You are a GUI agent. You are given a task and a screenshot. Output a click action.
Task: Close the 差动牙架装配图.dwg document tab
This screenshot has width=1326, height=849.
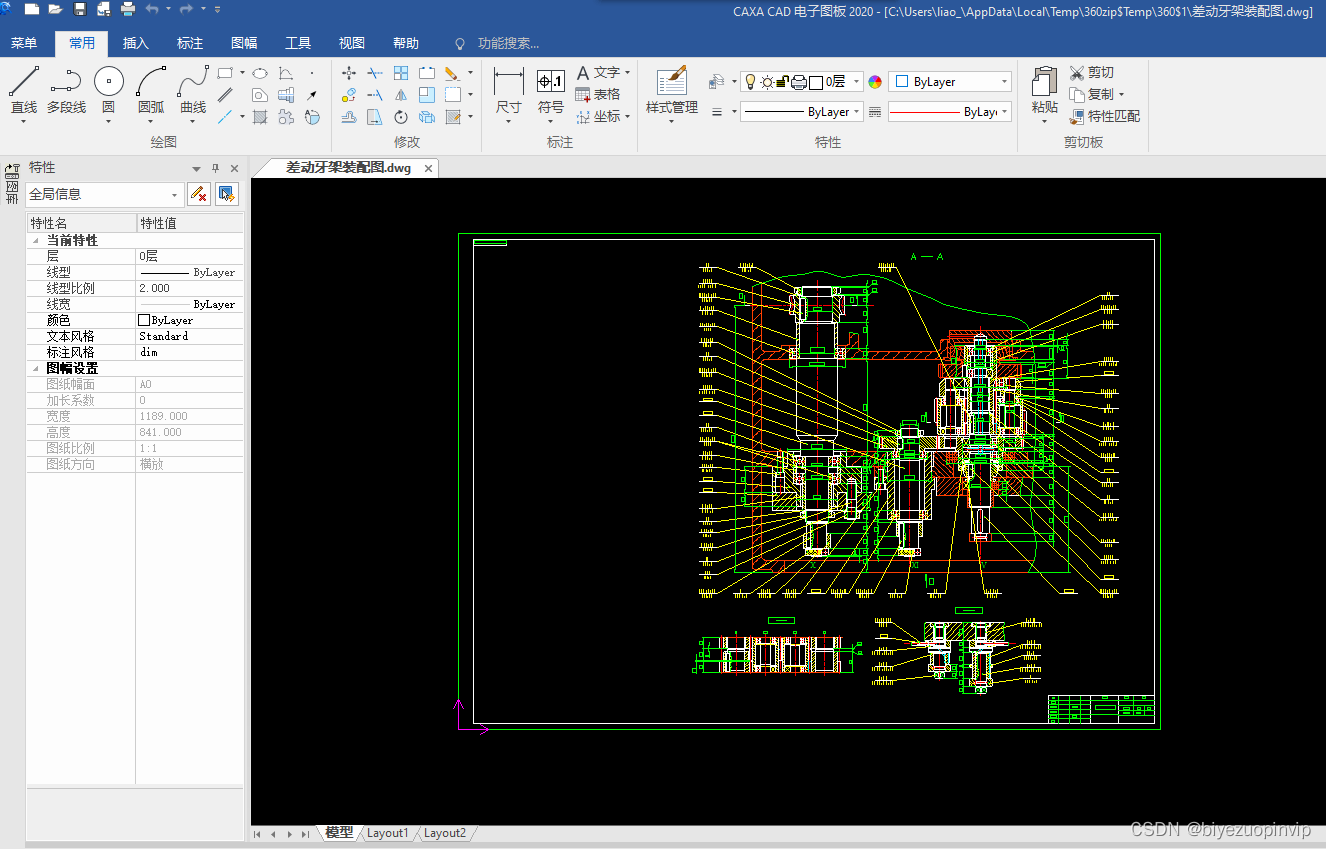(429, 168)
